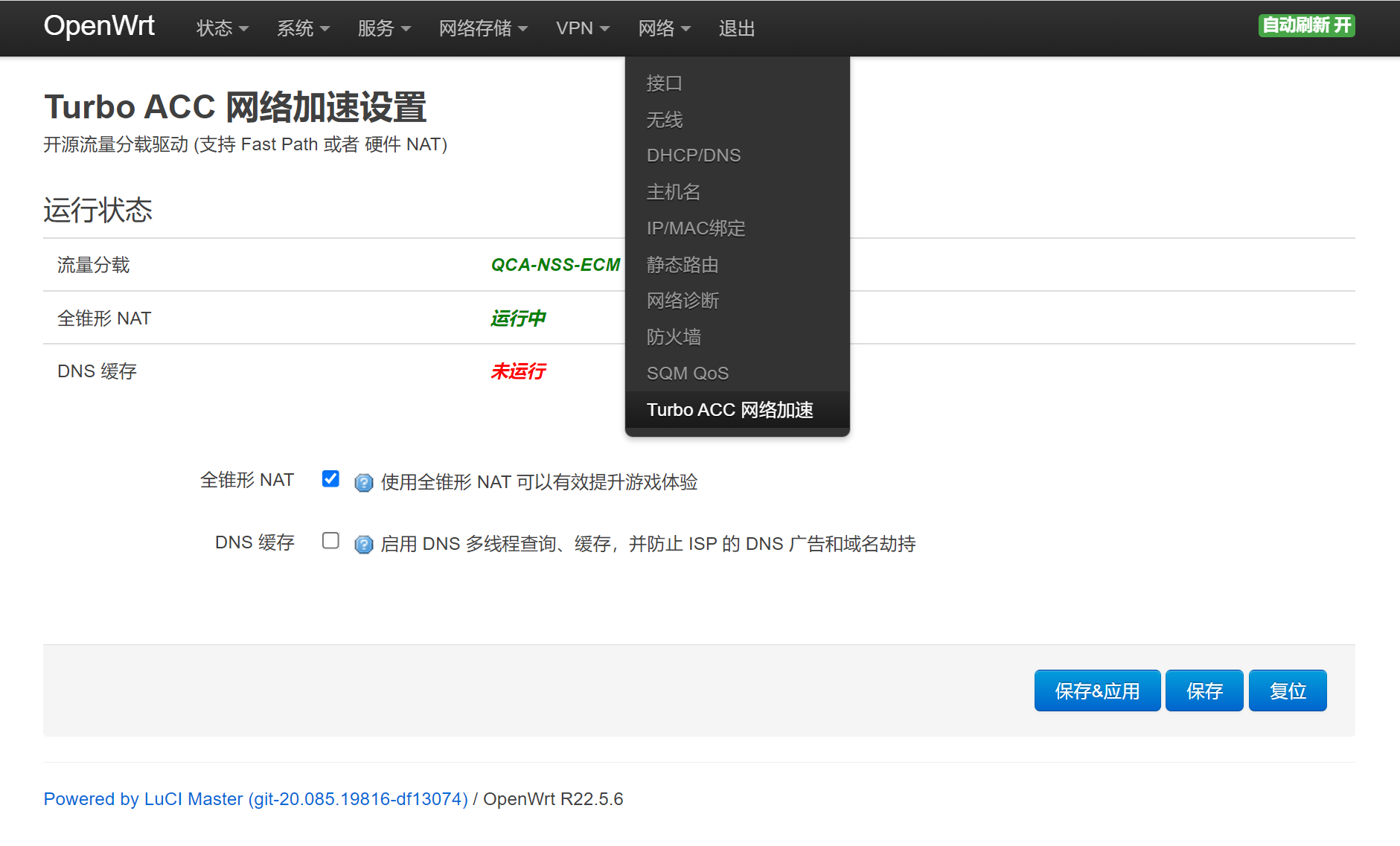
Task: Expand the VPN dropdown menu
Action: point(582,28)
